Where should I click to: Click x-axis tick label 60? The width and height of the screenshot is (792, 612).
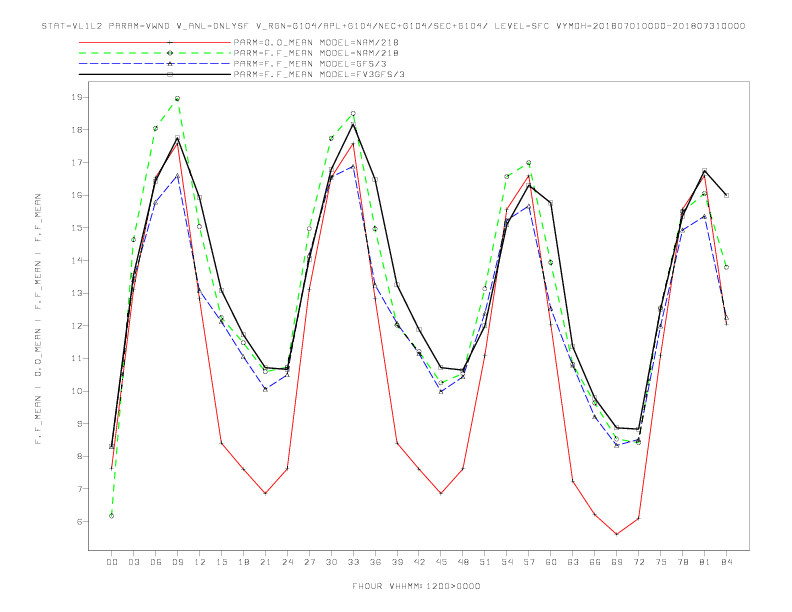pos(551,562)
